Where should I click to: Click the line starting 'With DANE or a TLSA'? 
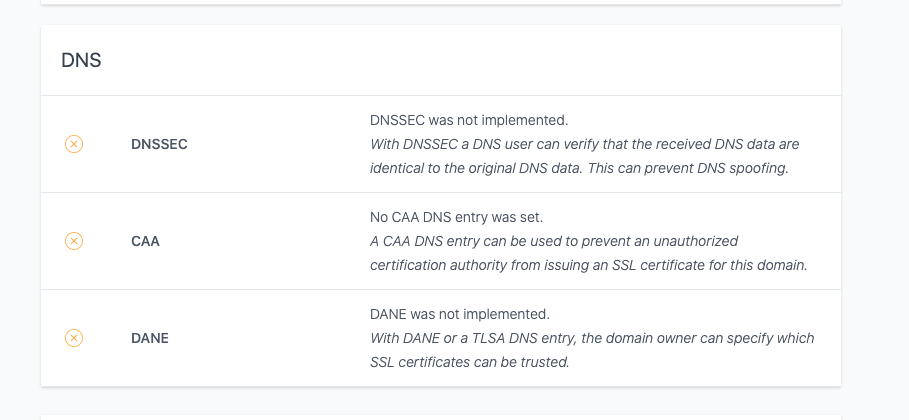click(592, 338)
